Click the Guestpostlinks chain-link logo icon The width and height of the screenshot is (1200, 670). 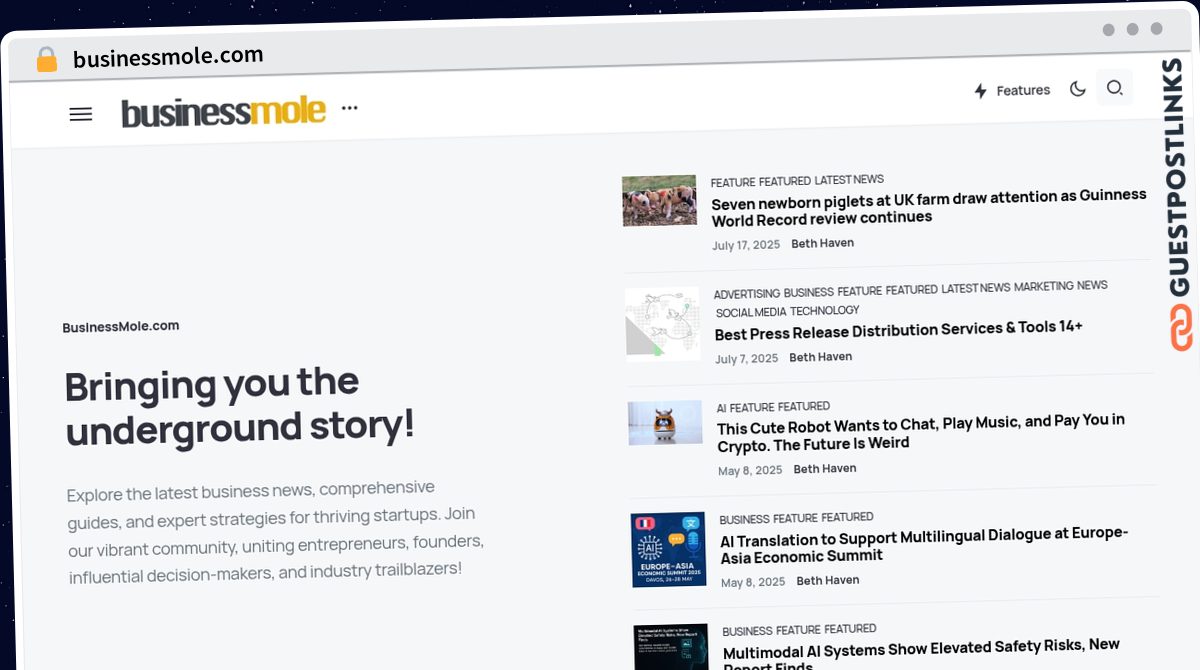[x=1182, y=328]
